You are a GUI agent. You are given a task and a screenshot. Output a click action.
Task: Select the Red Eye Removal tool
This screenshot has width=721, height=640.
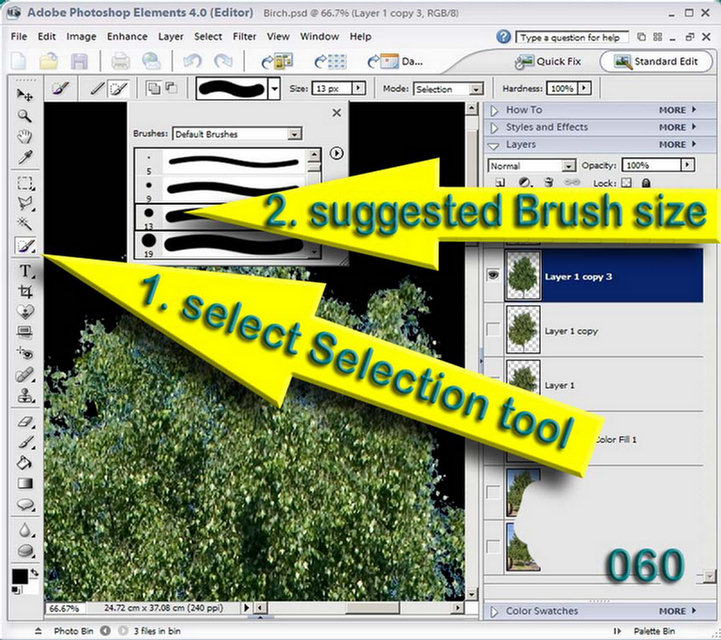25,353
